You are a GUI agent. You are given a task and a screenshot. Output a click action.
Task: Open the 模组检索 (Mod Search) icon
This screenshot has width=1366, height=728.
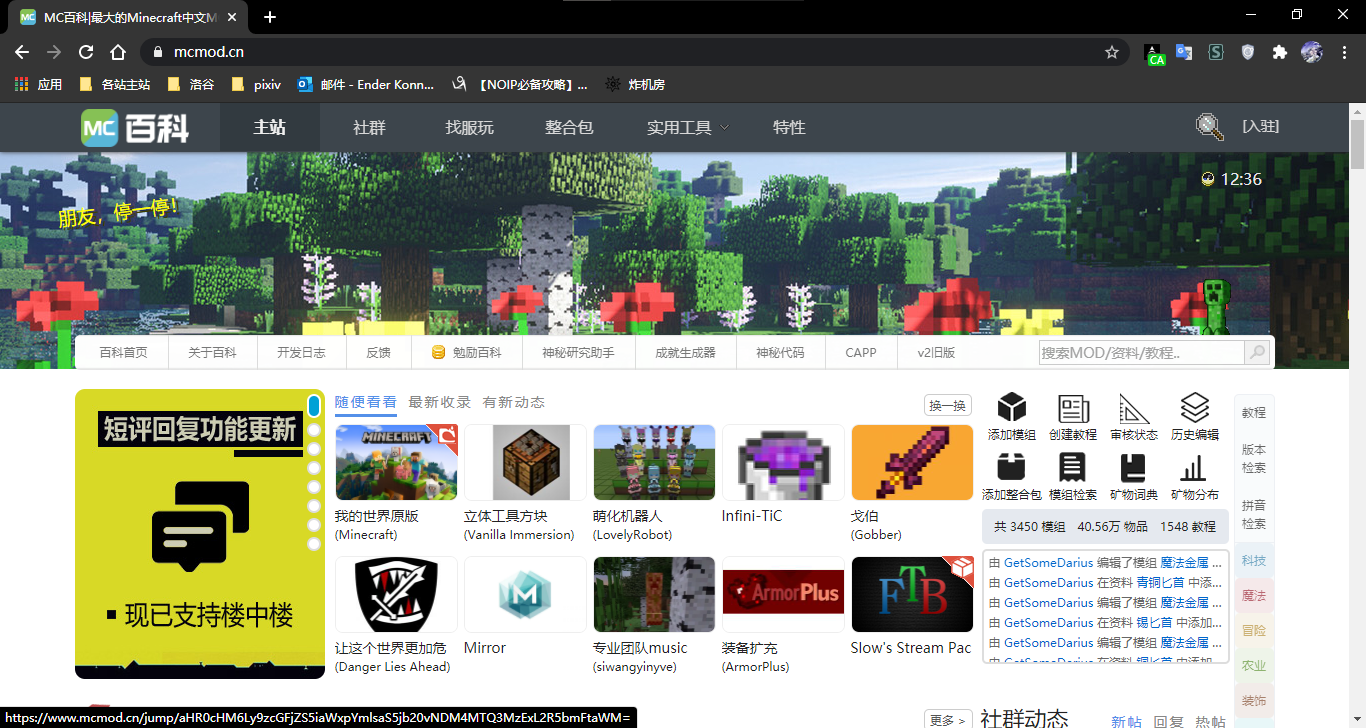[1072, 471]
